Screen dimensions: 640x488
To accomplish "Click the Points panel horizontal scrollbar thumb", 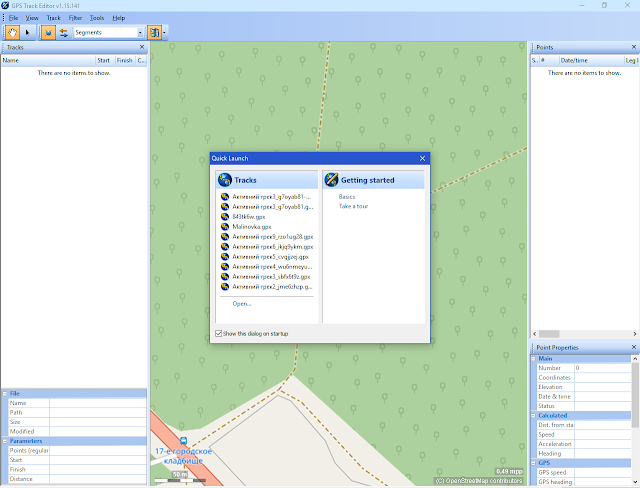I will click(x=549, y=334).
